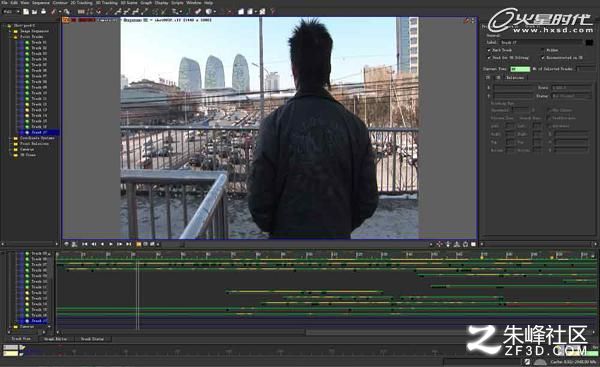Switch to the Graph Editor tab
Screen dimensions: 600x367
56,339
